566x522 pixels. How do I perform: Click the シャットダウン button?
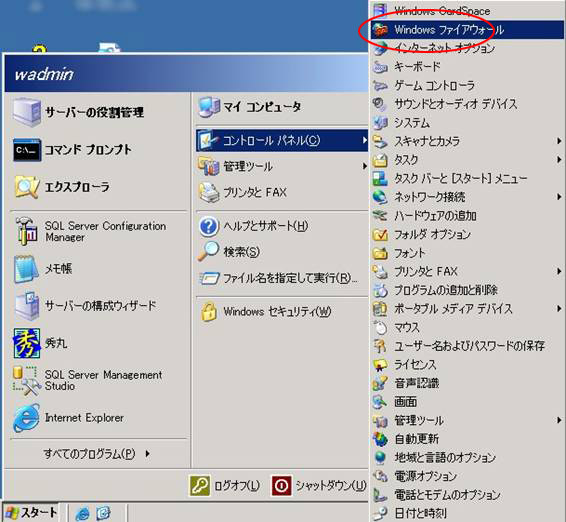coord(319,486)
